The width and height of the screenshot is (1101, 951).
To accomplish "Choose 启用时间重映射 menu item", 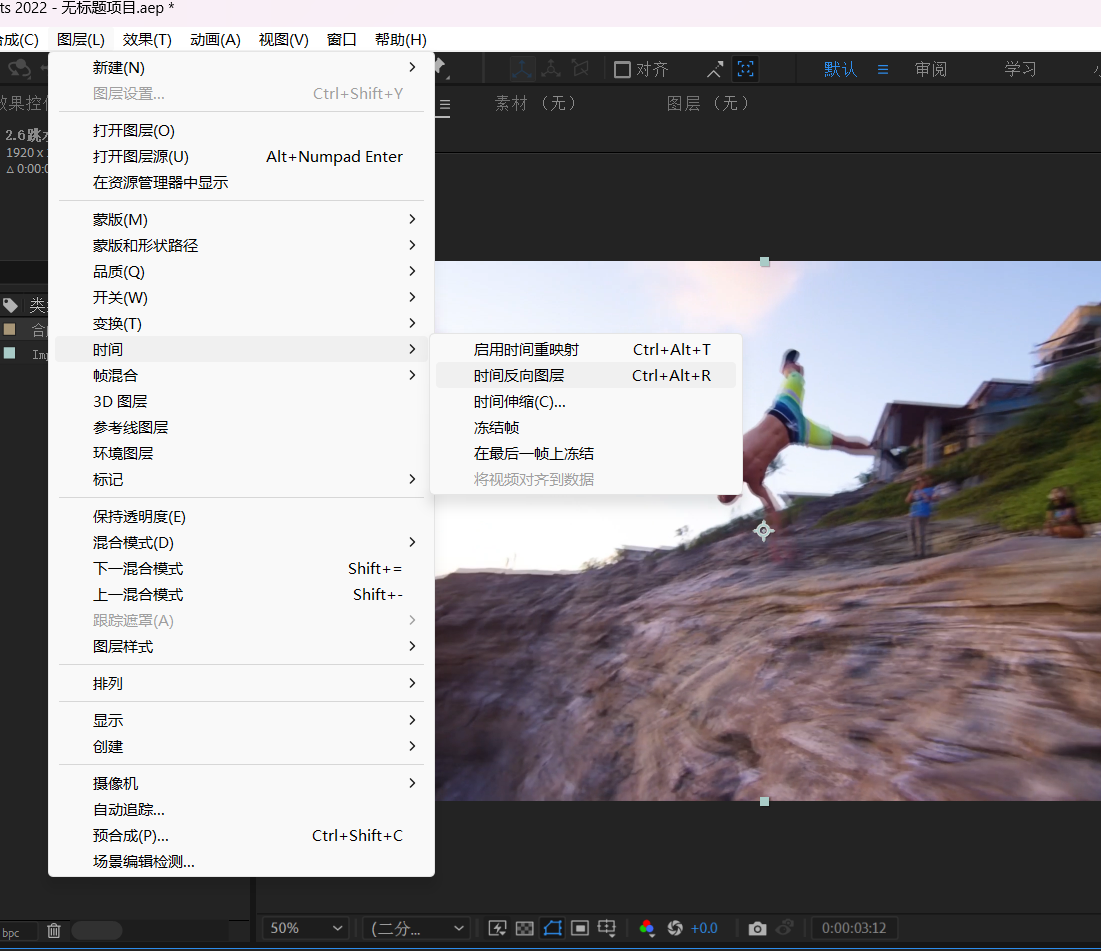I will (x=586, y=349).
